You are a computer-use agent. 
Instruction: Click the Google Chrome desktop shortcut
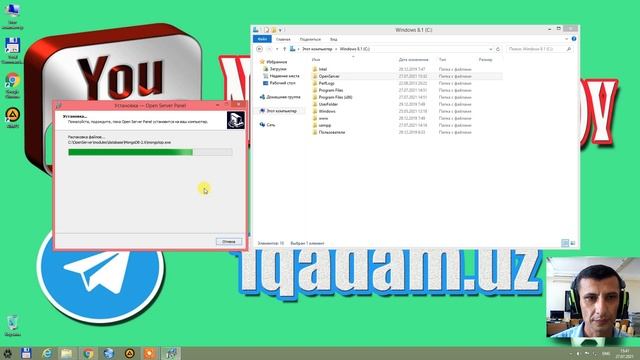click(x=13, y=86)
